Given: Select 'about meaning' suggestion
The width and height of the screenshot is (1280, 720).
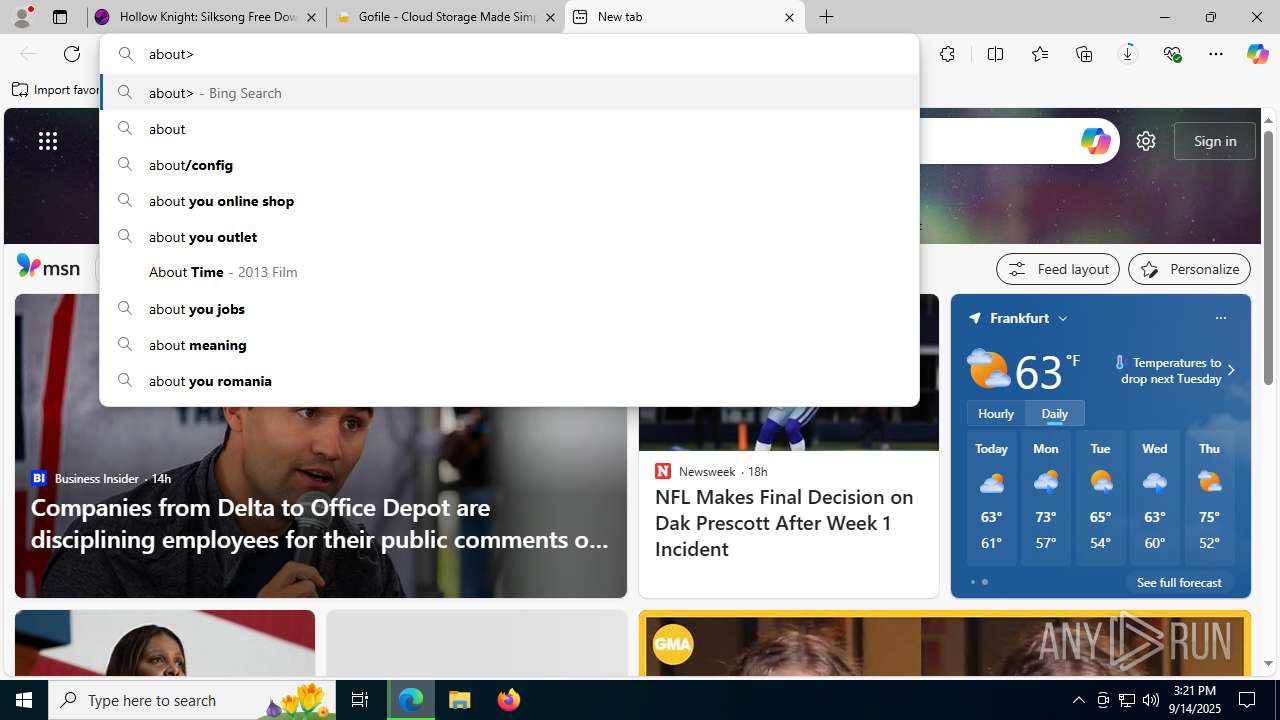Looking at the screenshot, I should [509, 344].
